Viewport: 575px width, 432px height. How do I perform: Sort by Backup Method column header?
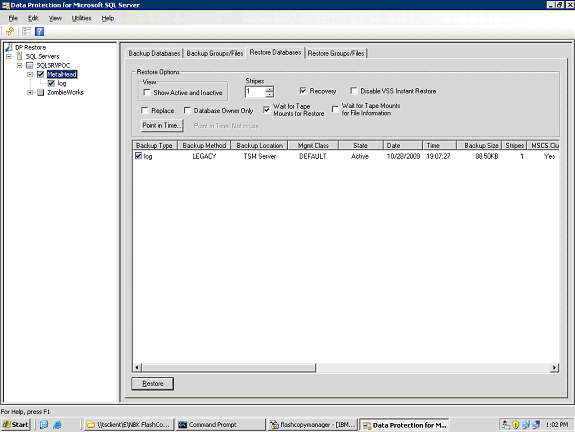click(x=204, y=146)
